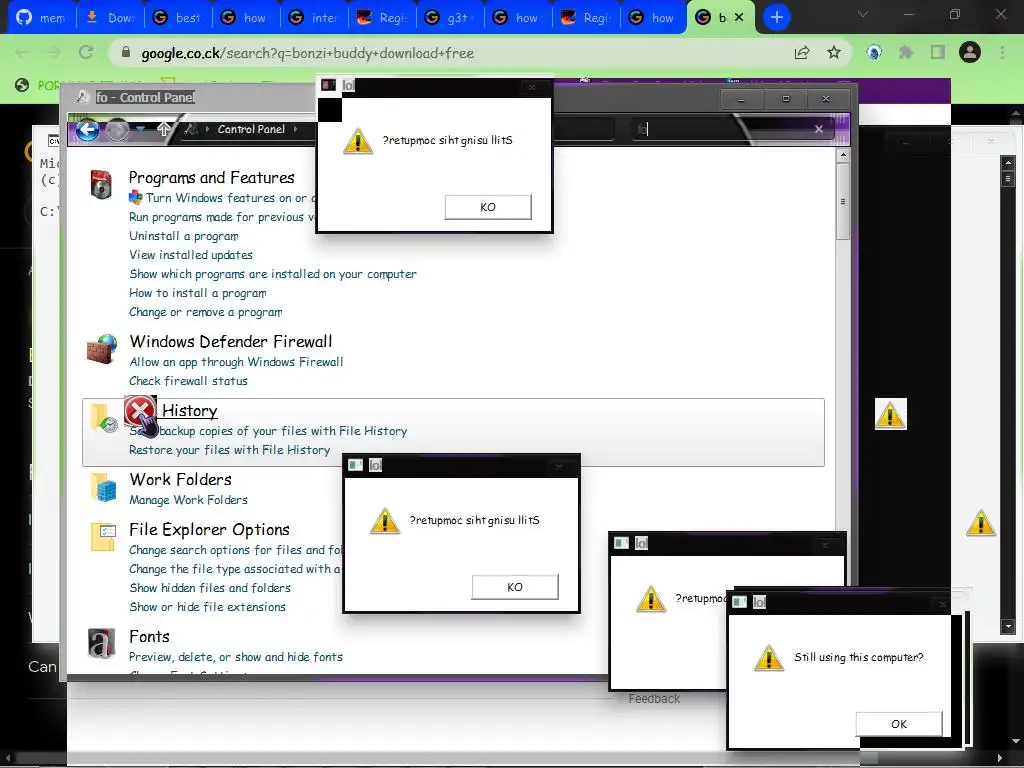The image size is (1024, 768).
Task: Open the Fonts heading link
Action: 150,637
